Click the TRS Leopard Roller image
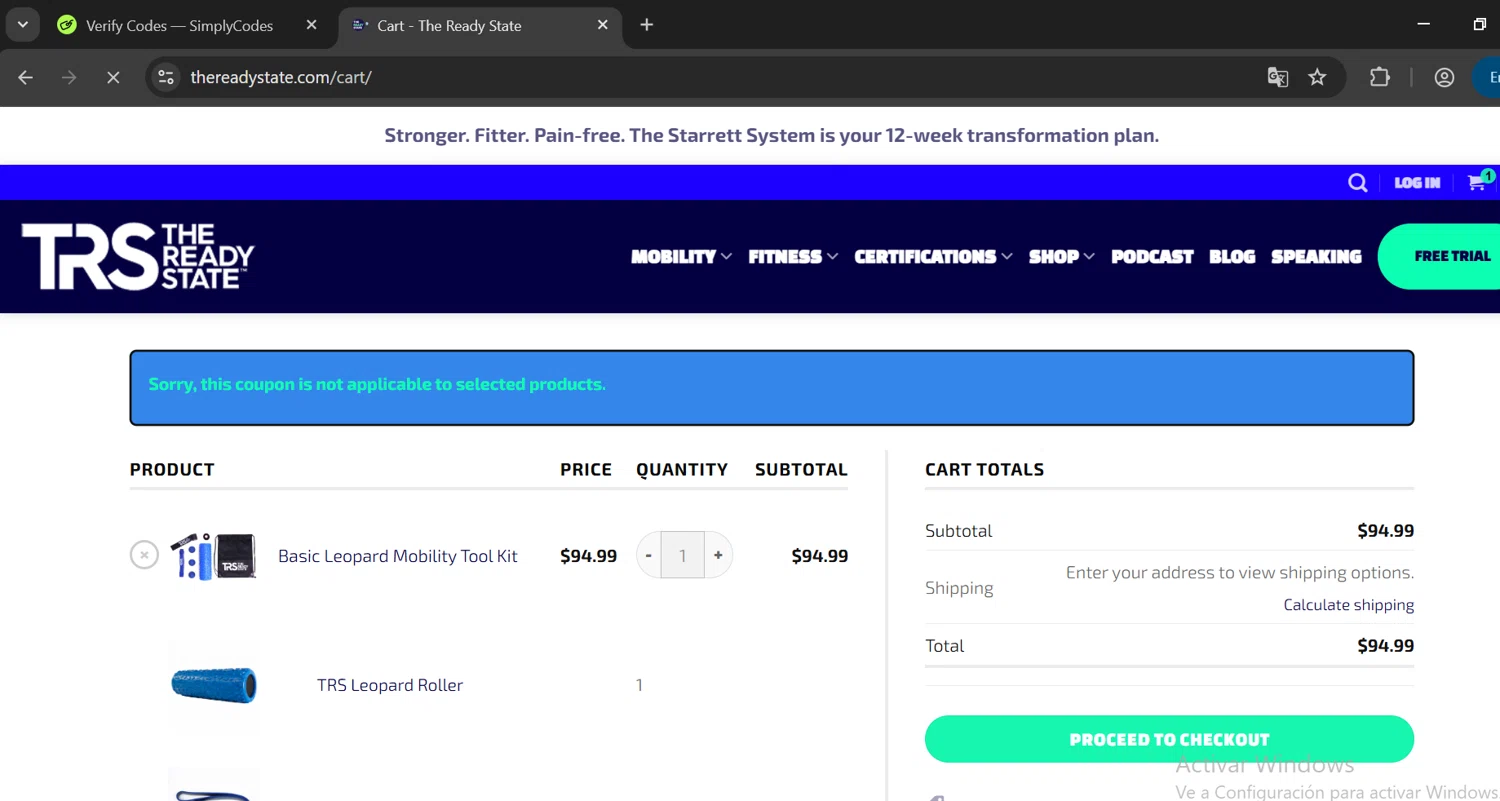1500x801 pixels. [213, 685]
